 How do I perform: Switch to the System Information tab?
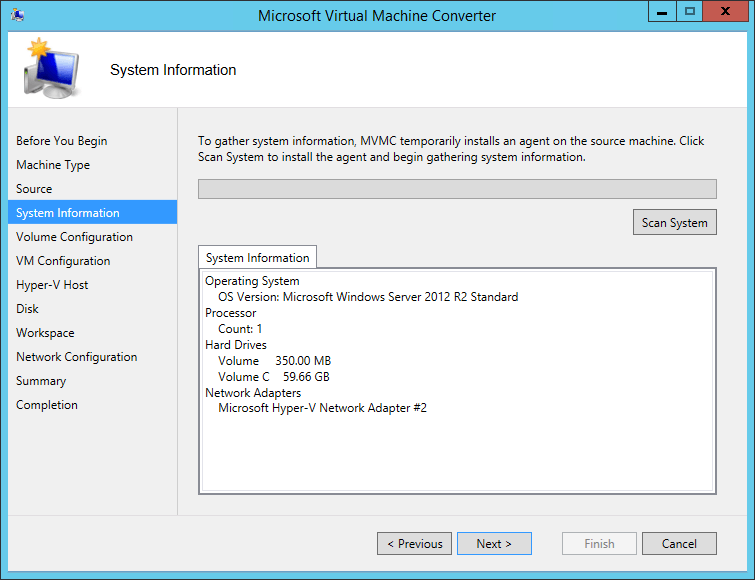coord(258,258)
